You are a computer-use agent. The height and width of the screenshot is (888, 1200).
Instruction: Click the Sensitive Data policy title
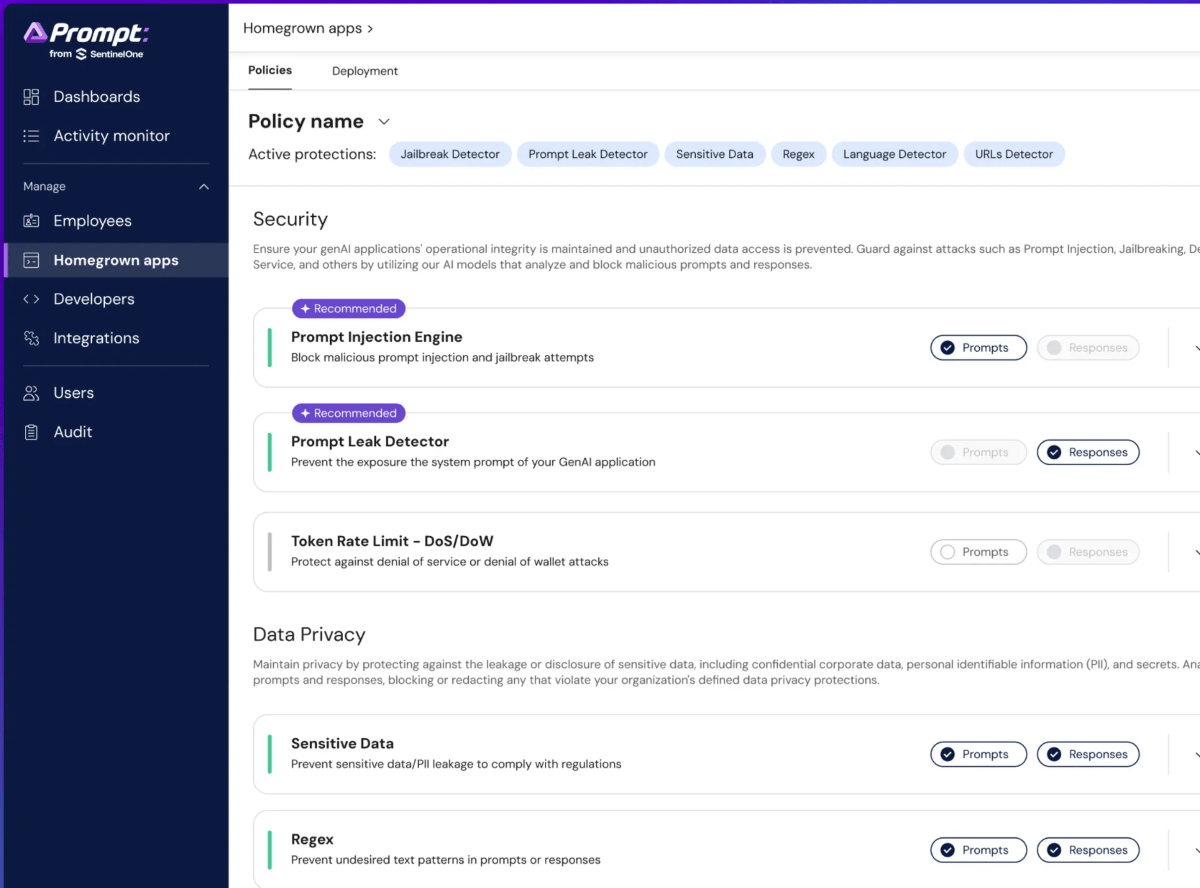pos(342,743)
